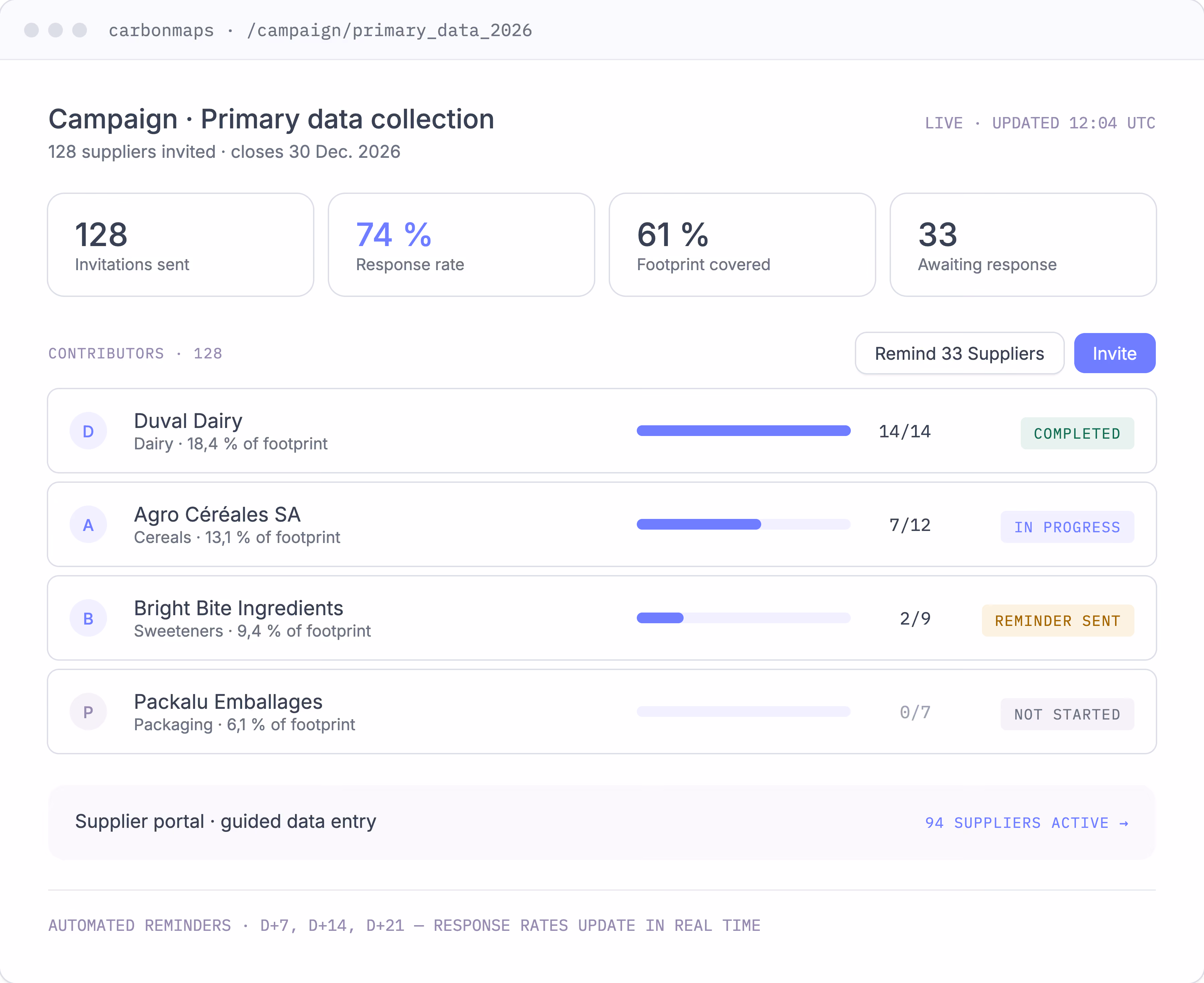
Task: Click the Packalu Emballages 'P' avatar icon
Action: click(x=88, y=712)
